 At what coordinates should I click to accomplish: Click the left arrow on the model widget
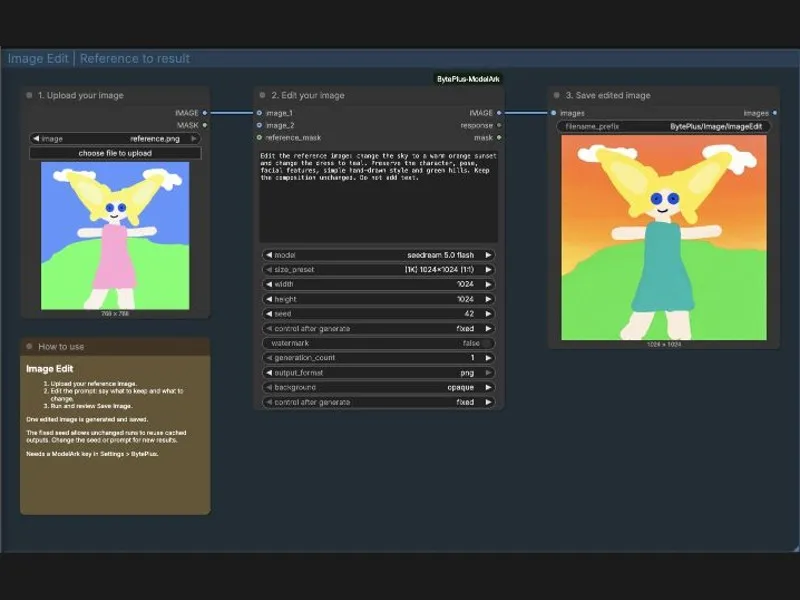click(269, 255)
